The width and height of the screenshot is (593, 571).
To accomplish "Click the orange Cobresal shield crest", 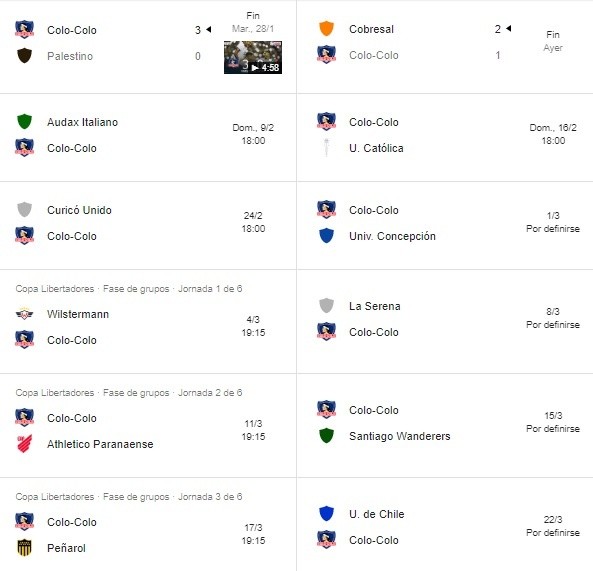I will [x=326, y=28].
